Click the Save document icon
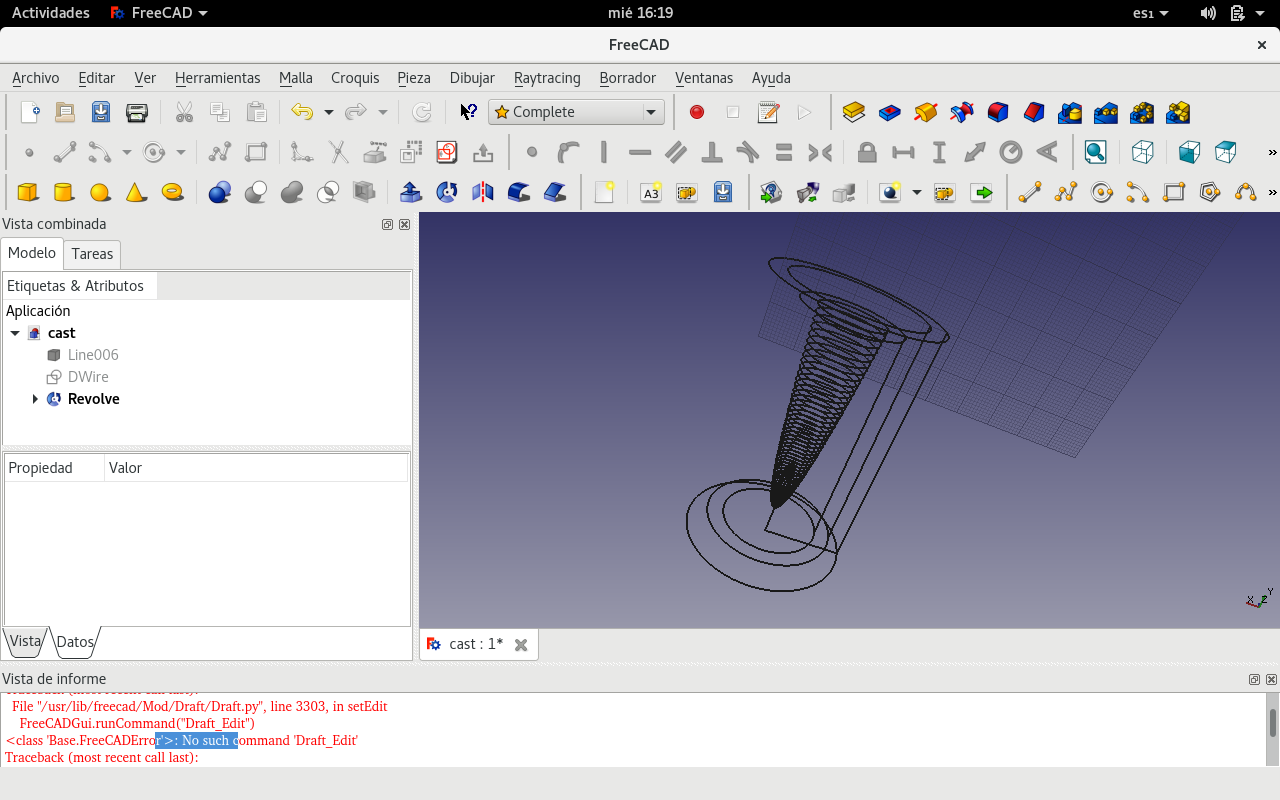1280x800 pixels. point(101,113)
